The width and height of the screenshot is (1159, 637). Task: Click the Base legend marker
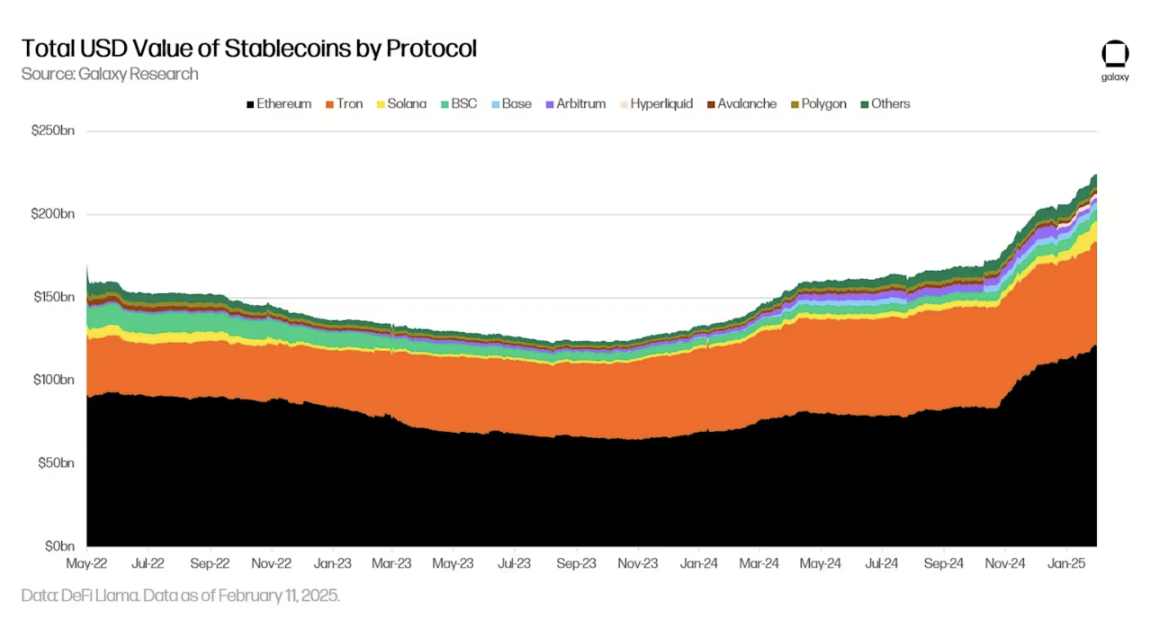[x=510, y=104]
